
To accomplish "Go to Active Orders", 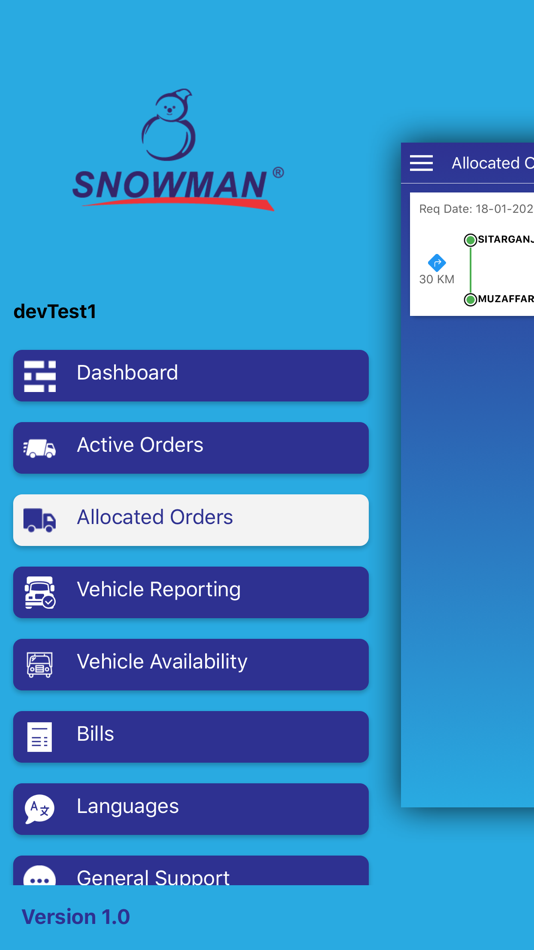I will 191,448.
